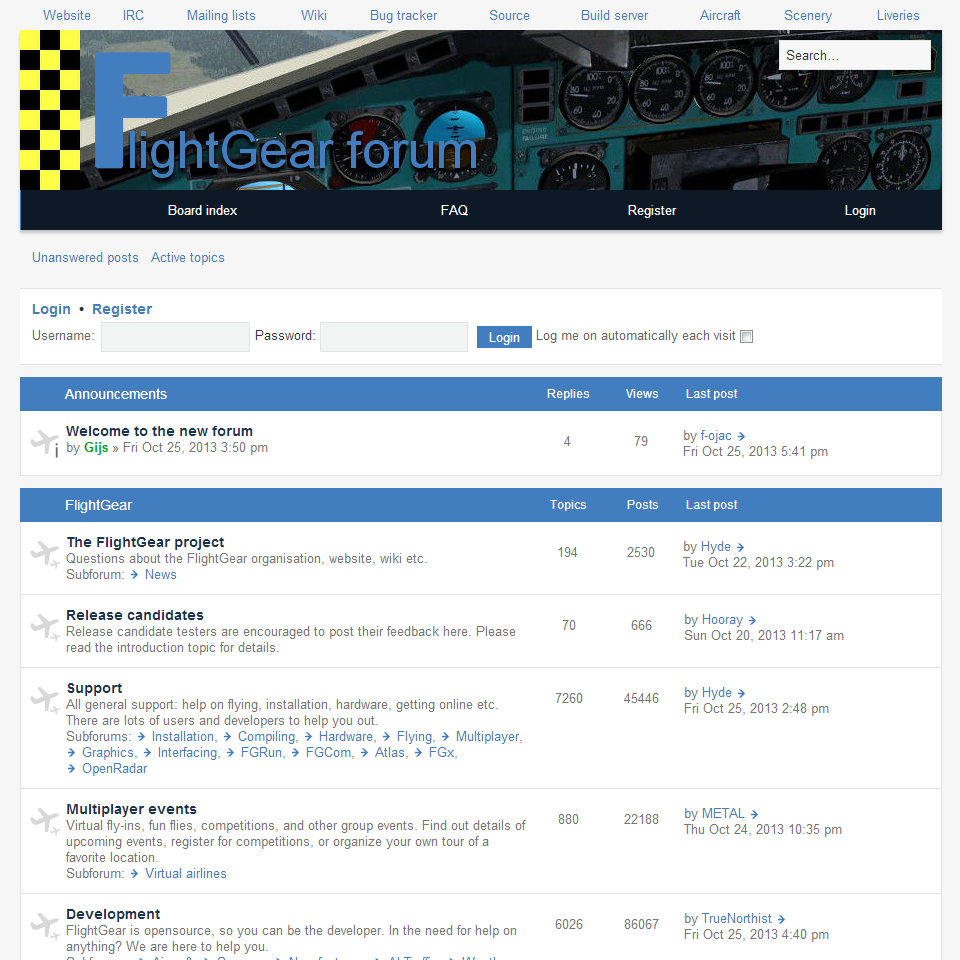Open the Source top link
Image resolution: width=960 pixels, height=960 pixels.
click(x=509, y=15)
